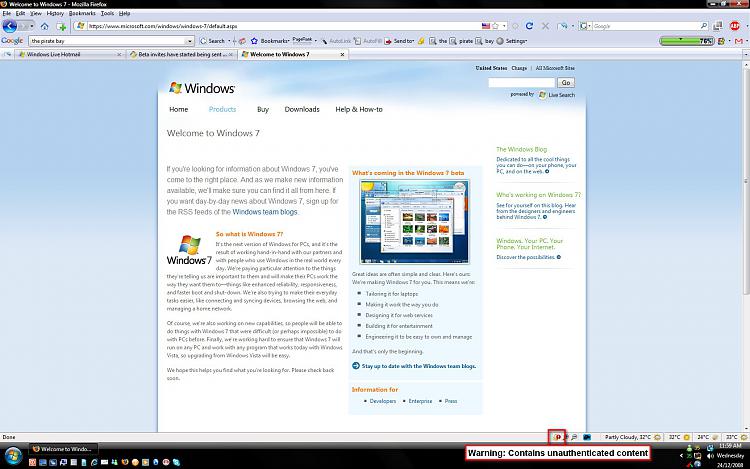Open the Windows Start orb
Viewport: 750px width, 469px height.
click(x=13, y=456)
